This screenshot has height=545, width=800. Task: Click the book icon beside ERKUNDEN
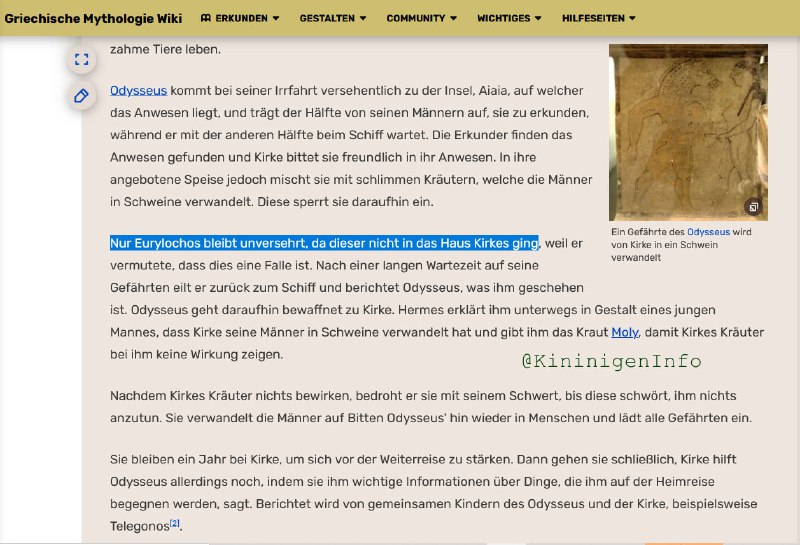click(x=206, y=18)
